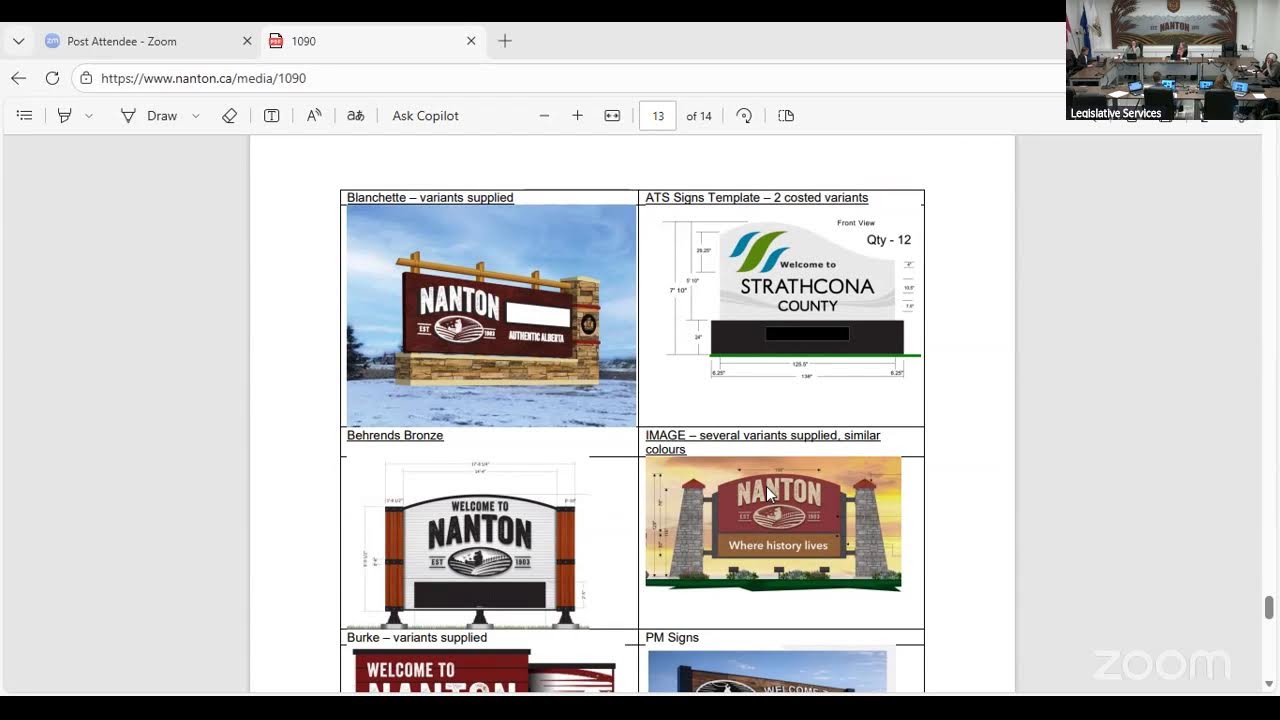Reload the current page
Screen dimensions: 1280x720
coord(52,78)
